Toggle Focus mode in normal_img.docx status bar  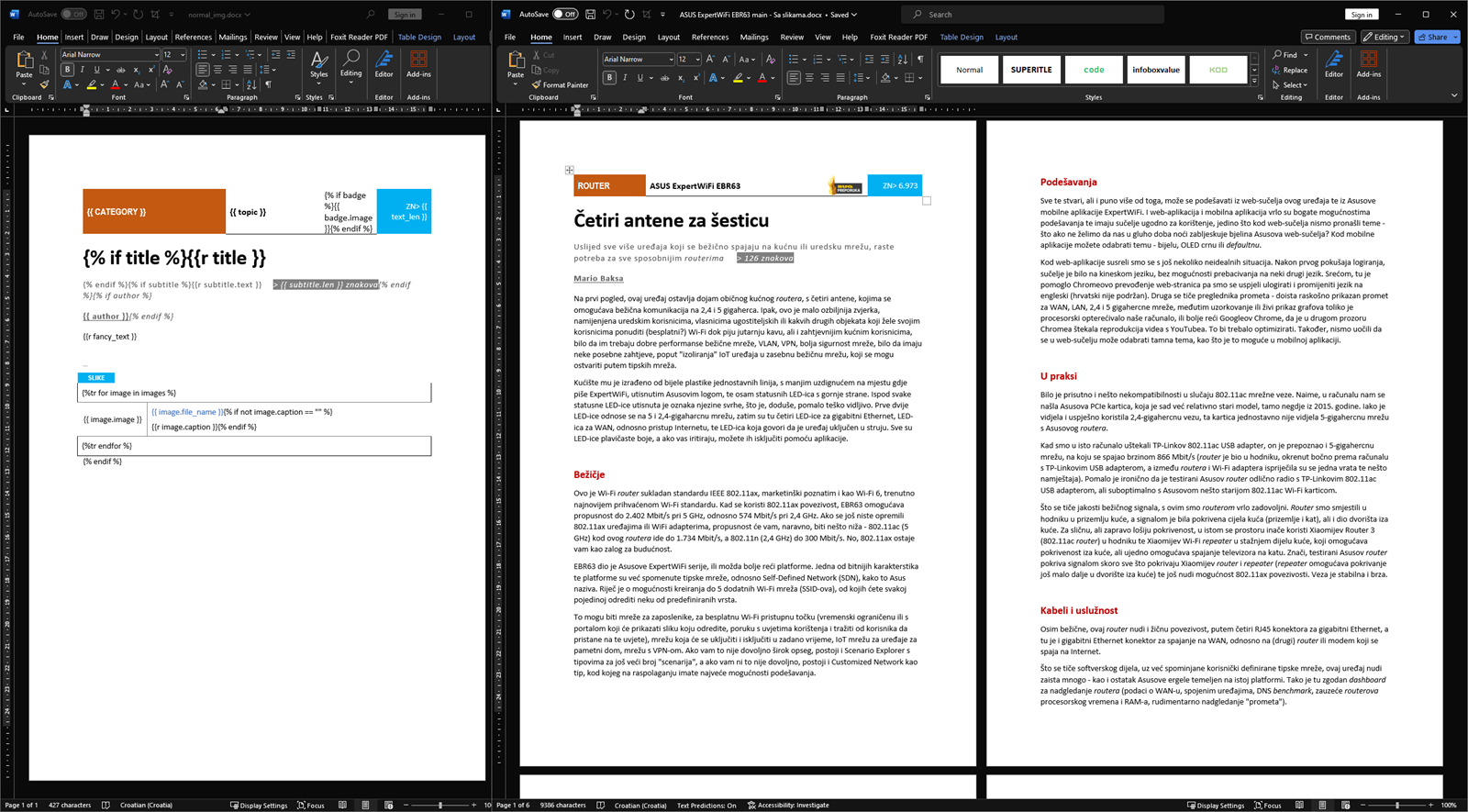click(x=310, y=806)
